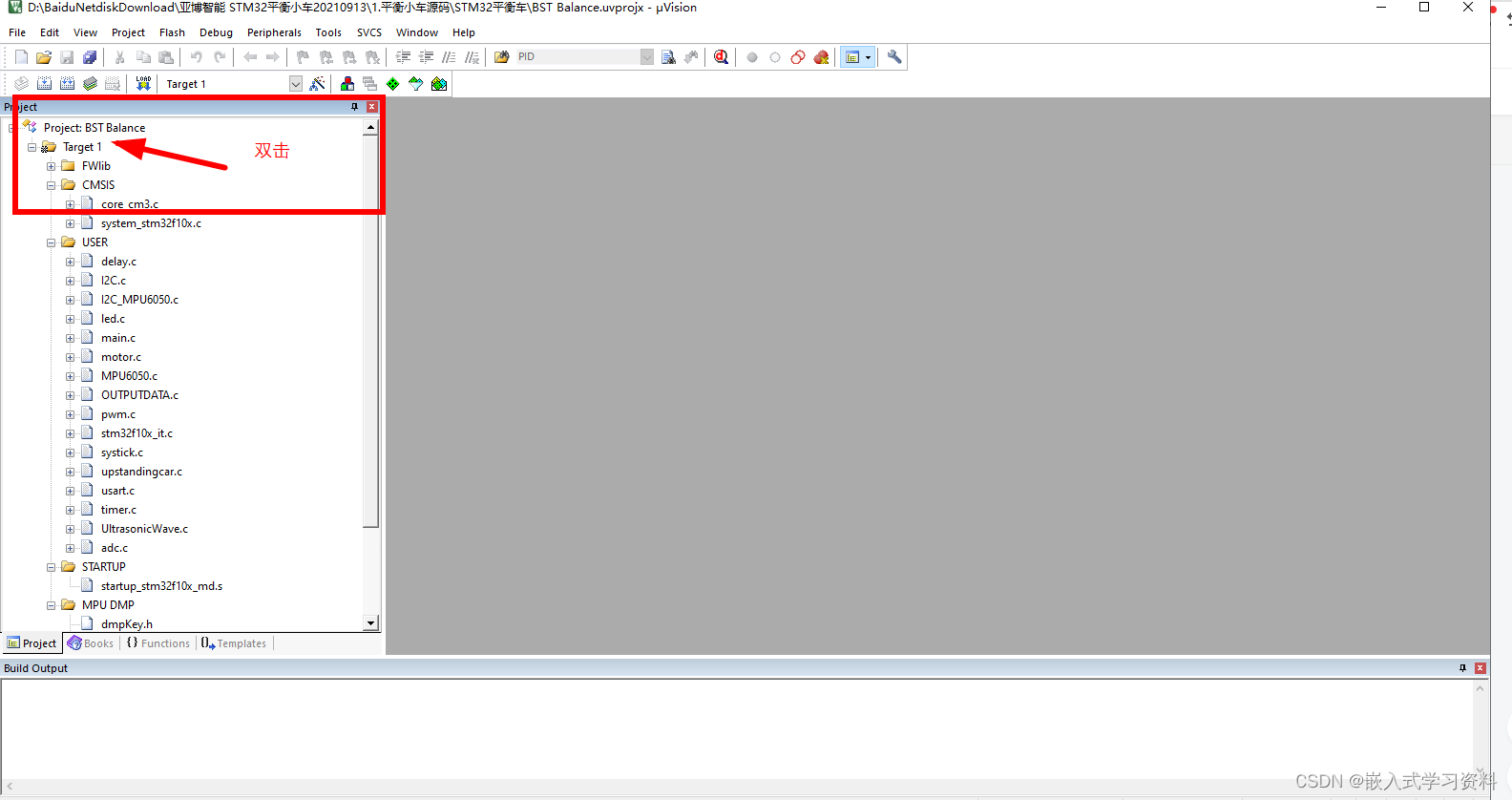1512x800 pixels.
Task: Launch the Pack Installer icon
Action: pyautogui.click(x=439, y=84)
